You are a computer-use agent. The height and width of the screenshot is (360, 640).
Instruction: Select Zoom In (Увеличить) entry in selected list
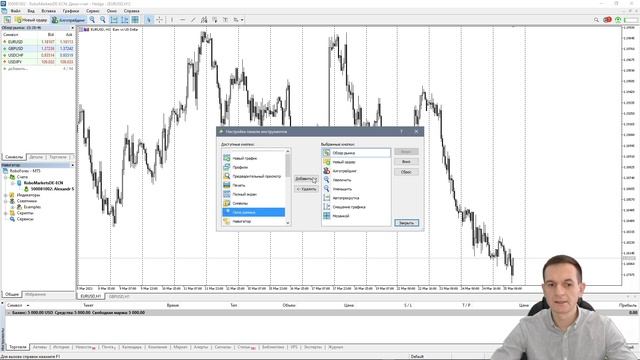(x=356, y=180)
